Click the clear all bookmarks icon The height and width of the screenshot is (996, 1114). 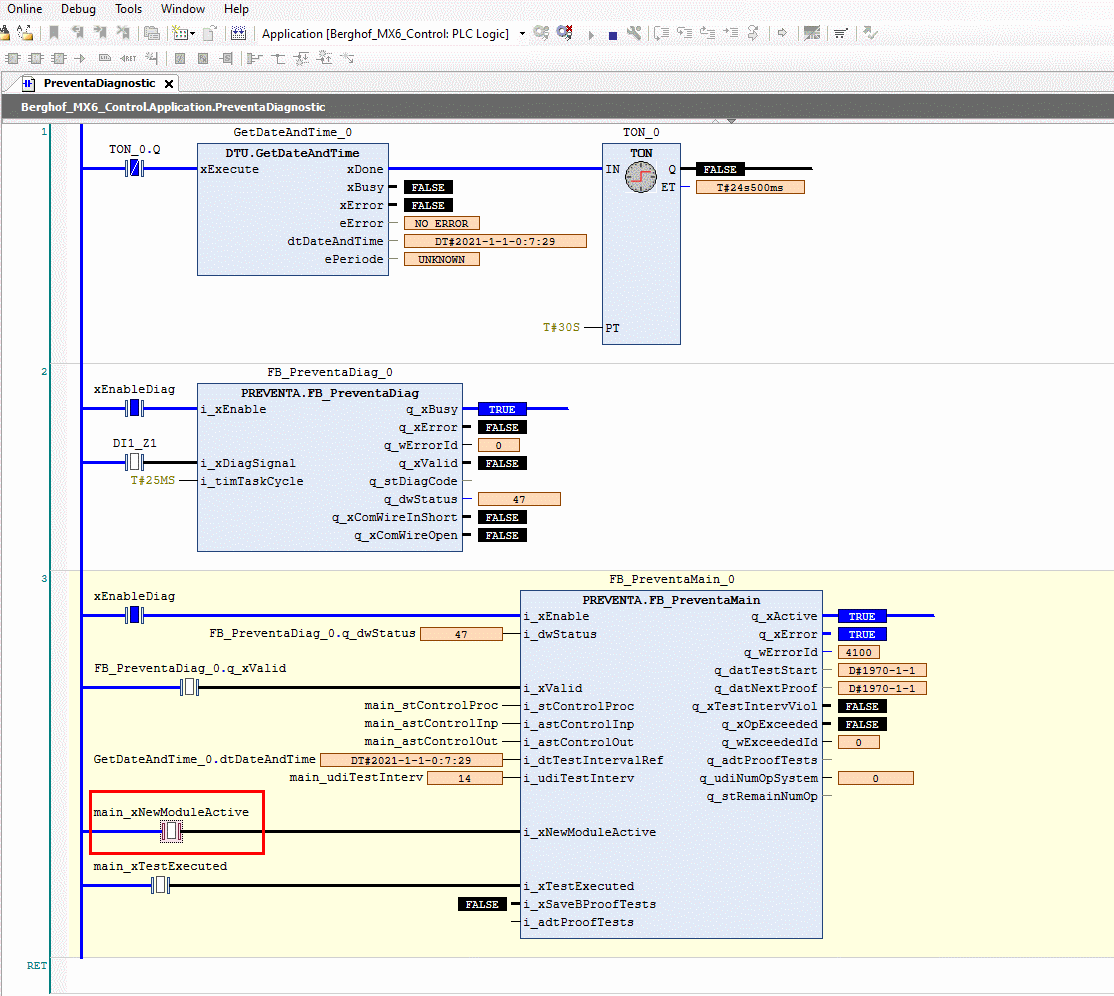click(x=123, y=33)
